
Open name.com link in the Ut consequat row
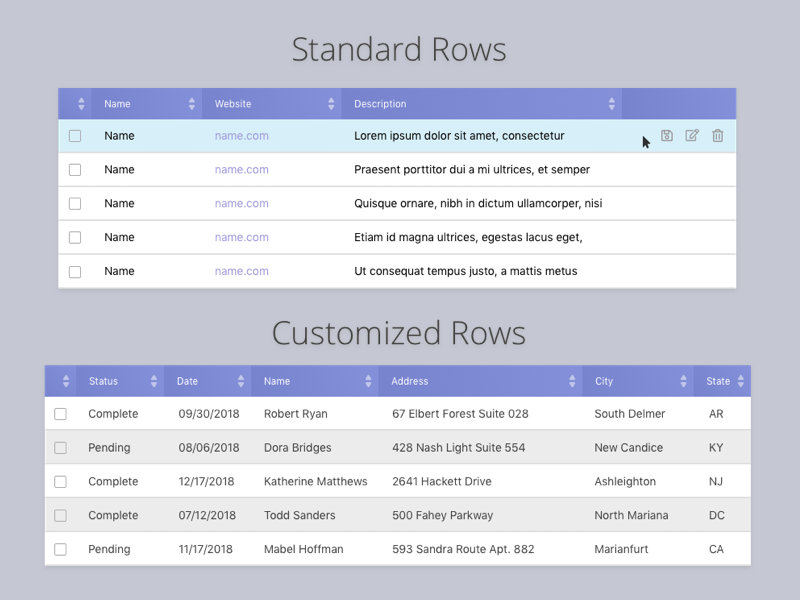click(x=241, y=271)
